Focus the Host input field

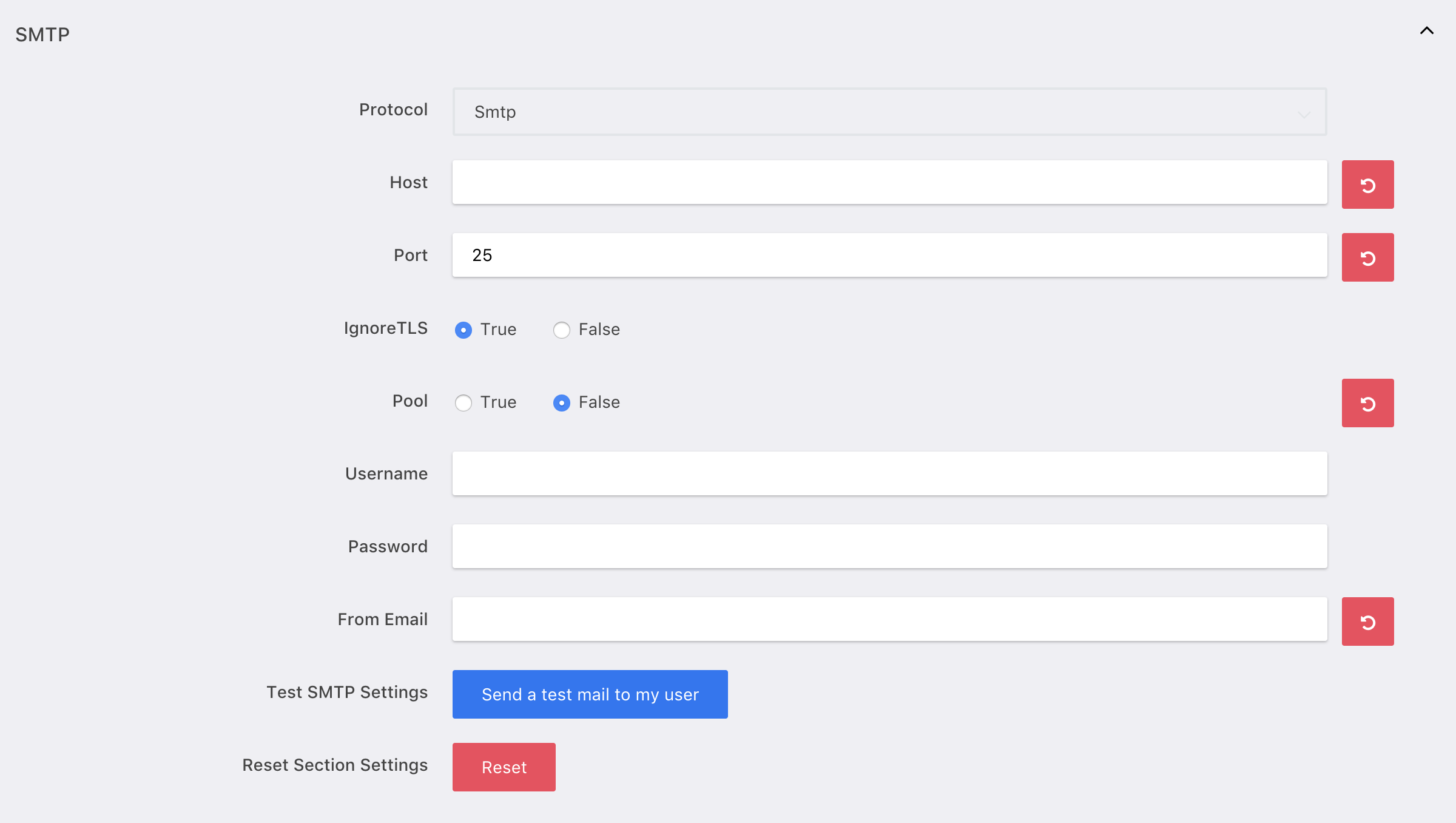pyautogui.click(x=889, y=182)
